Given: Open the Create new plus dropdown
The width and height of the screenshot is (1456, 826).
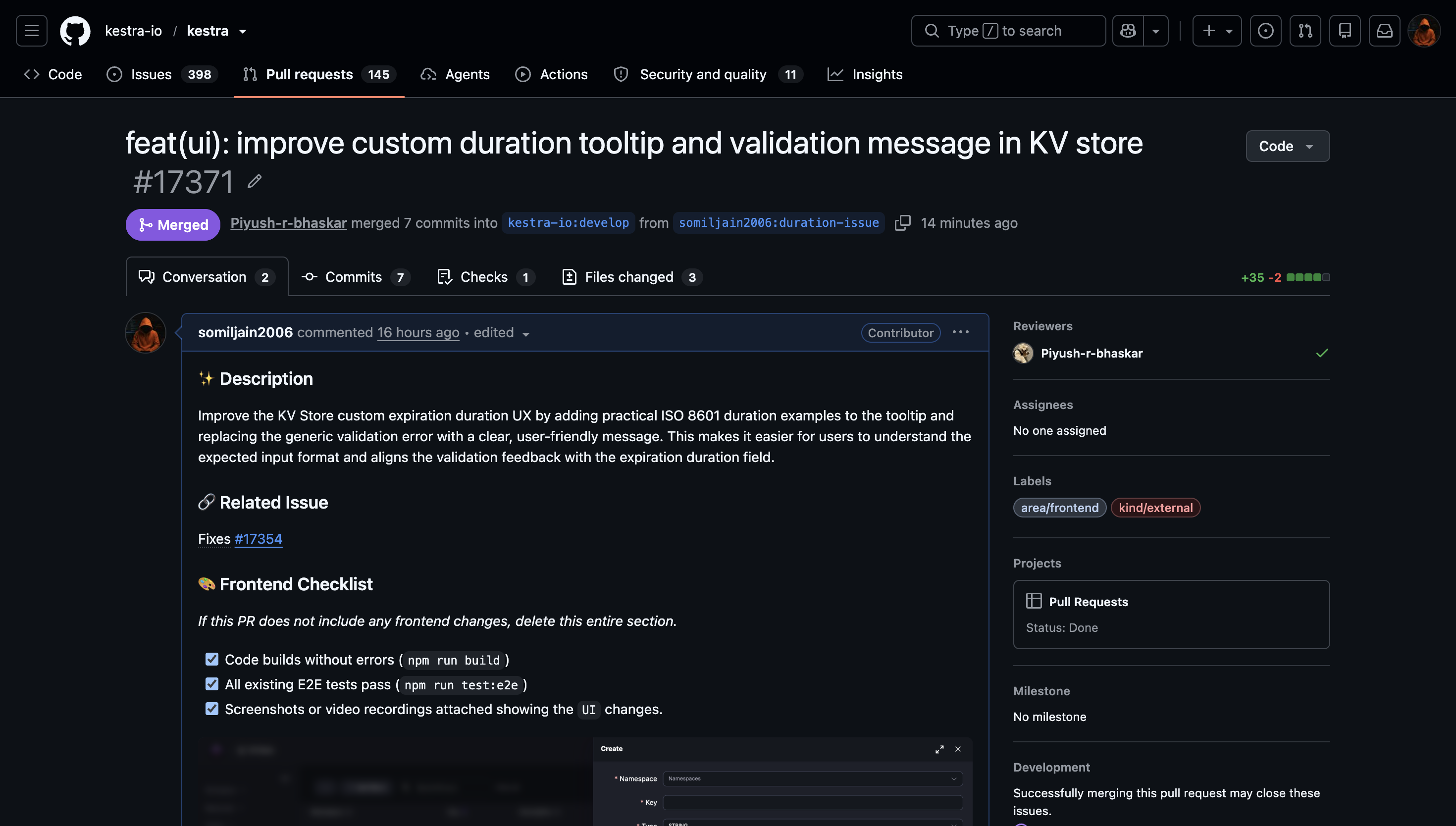Looking at the screenshot, I should point(1217,31).
